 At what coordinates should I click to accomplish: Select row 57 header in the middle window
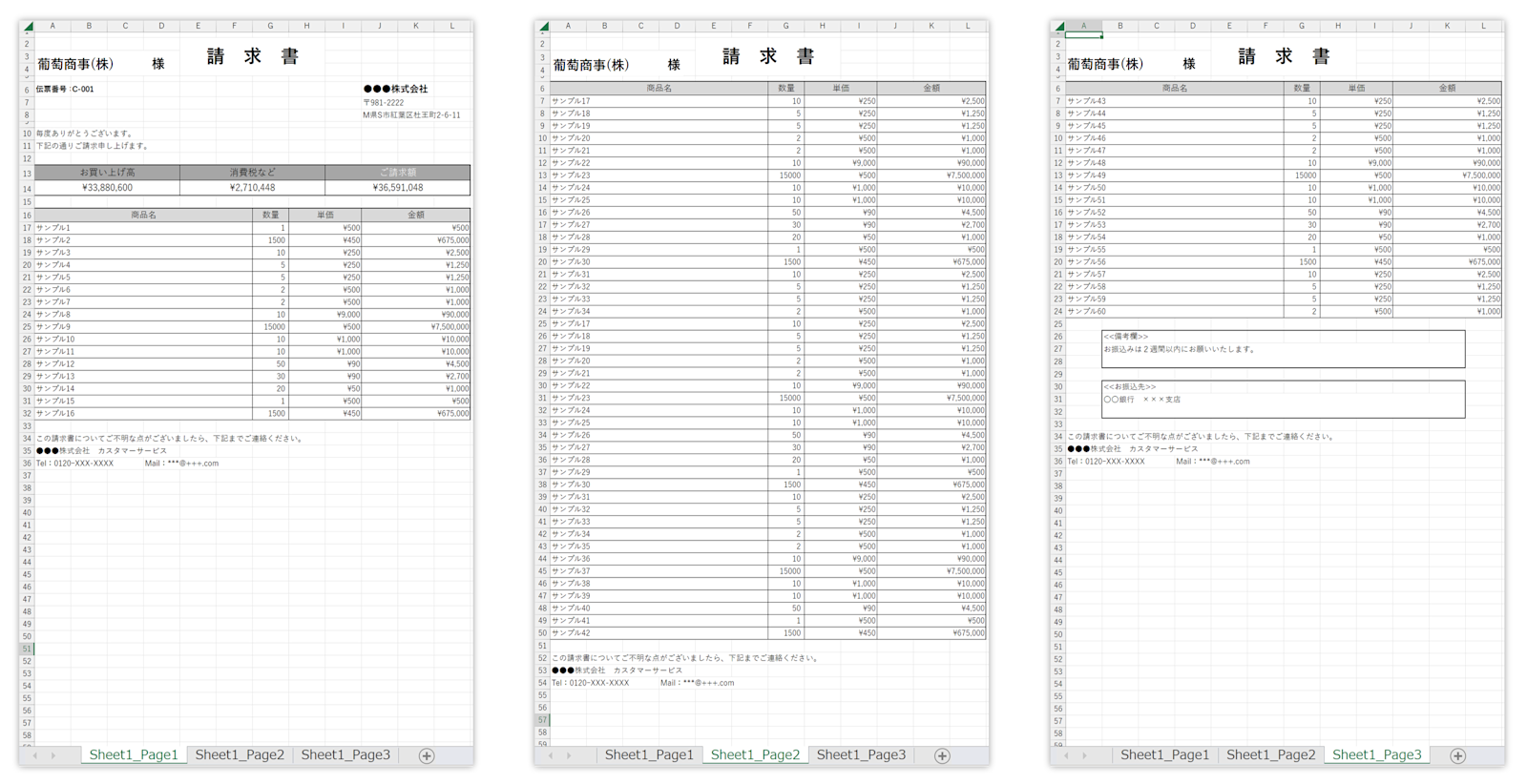pyautogui.click(x=542, y=720)
